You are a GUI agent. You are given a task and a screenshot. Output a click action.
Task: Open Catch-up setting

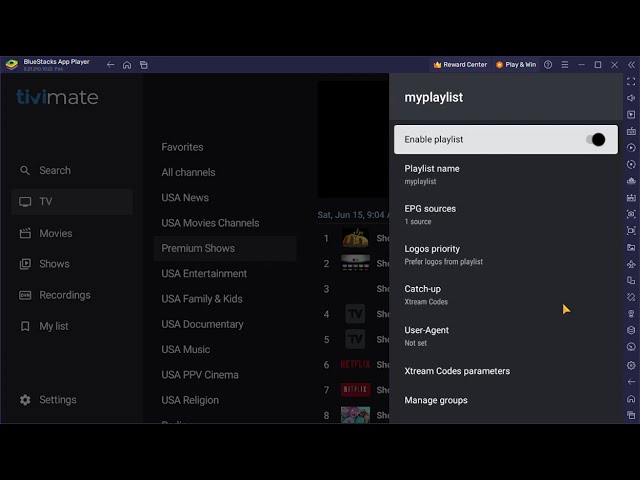click(x=506, y=295)
